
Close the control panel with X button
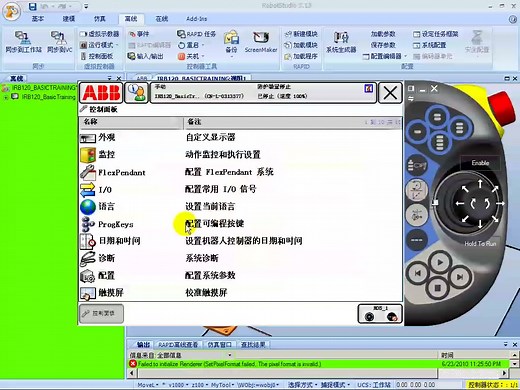click(x=390, y=93)
